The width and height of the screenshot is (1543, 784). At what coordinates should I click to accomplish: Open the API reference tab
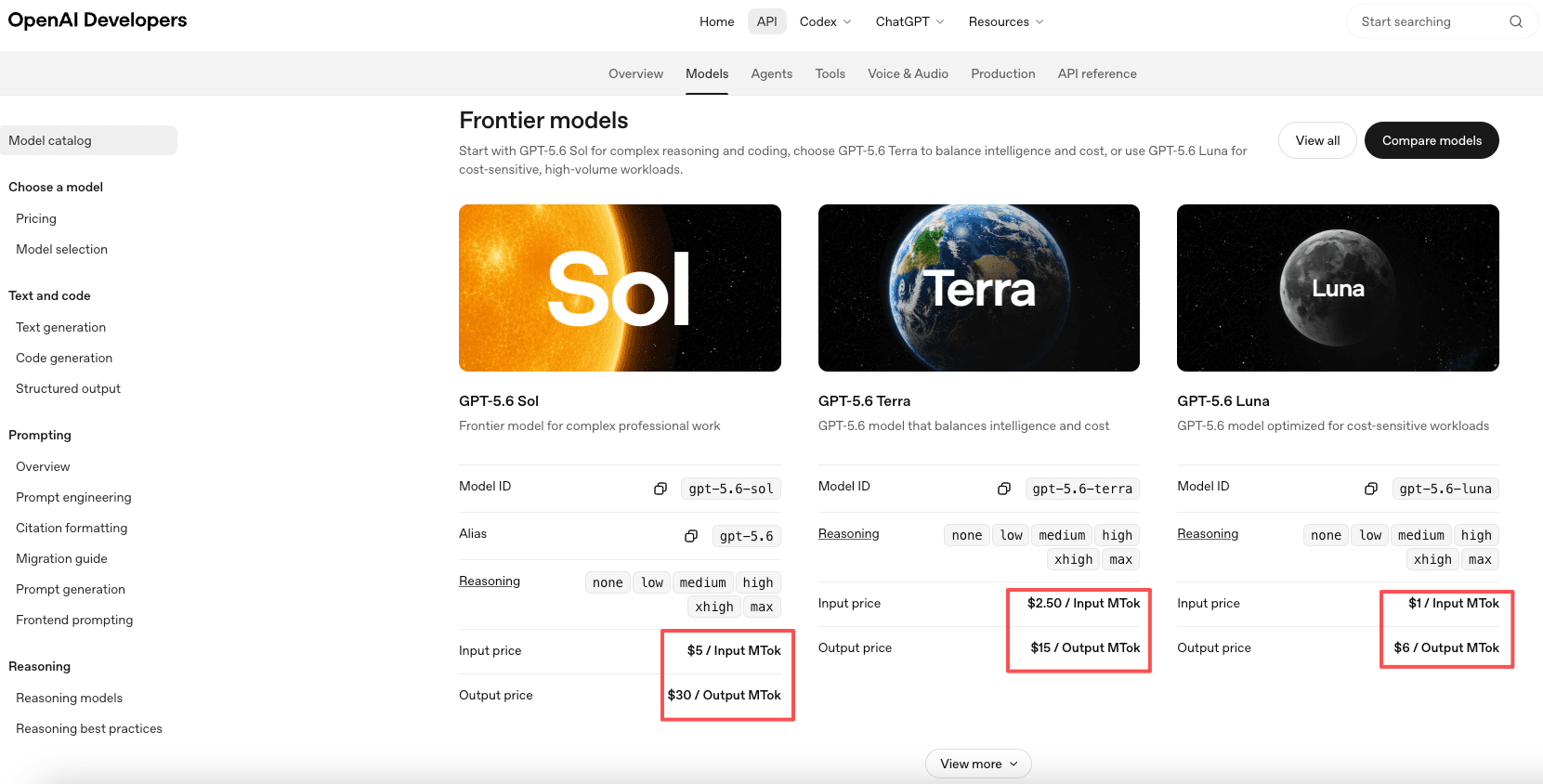[1097, 73]
